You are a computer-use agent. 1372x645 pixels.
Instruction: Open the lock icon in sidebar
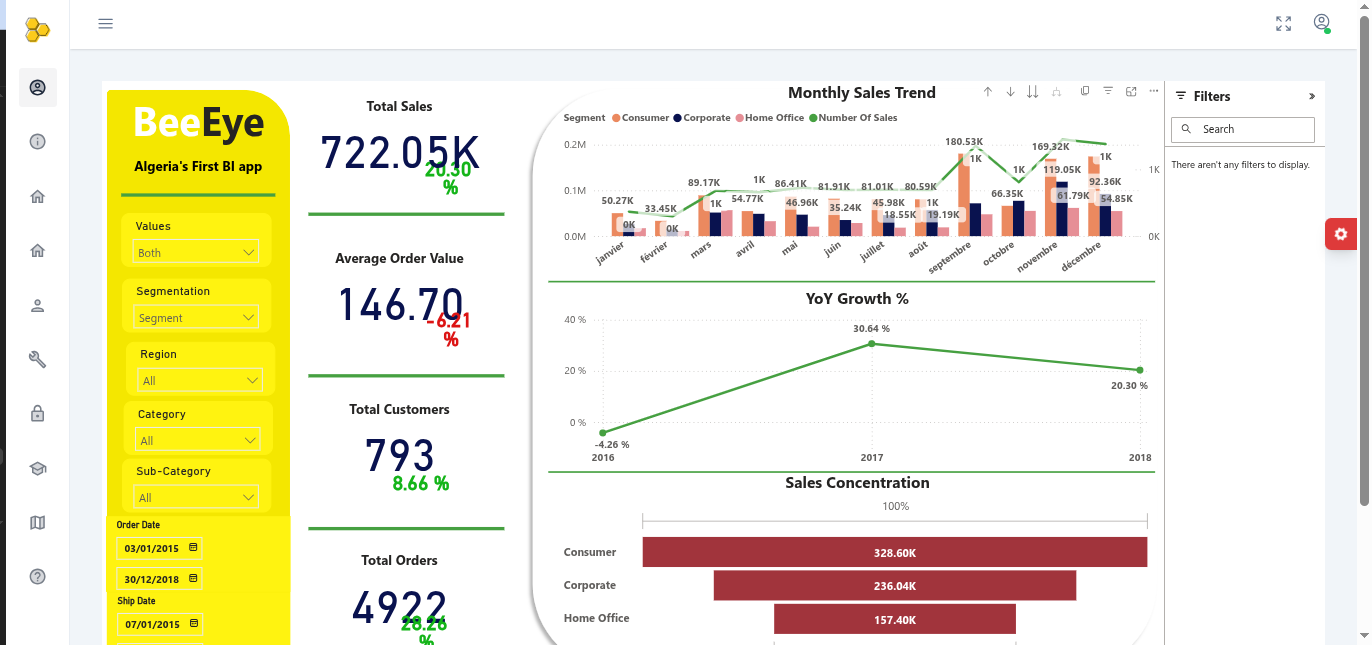pyautogui.click(x=38, y=413)
